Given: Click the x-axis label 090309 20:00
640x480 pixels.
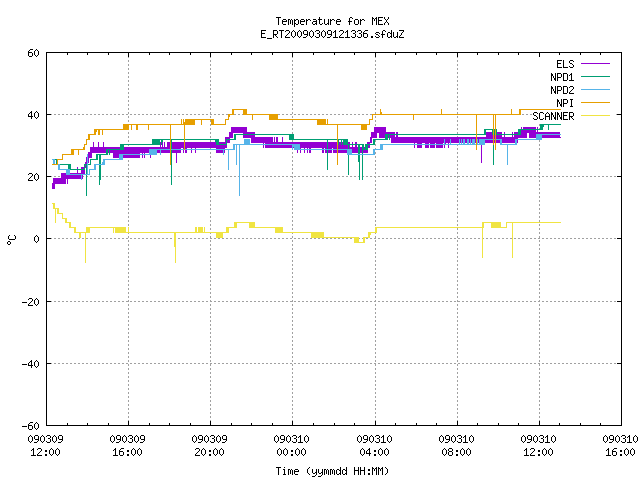Looking at the screenshot, I should 209,446.
